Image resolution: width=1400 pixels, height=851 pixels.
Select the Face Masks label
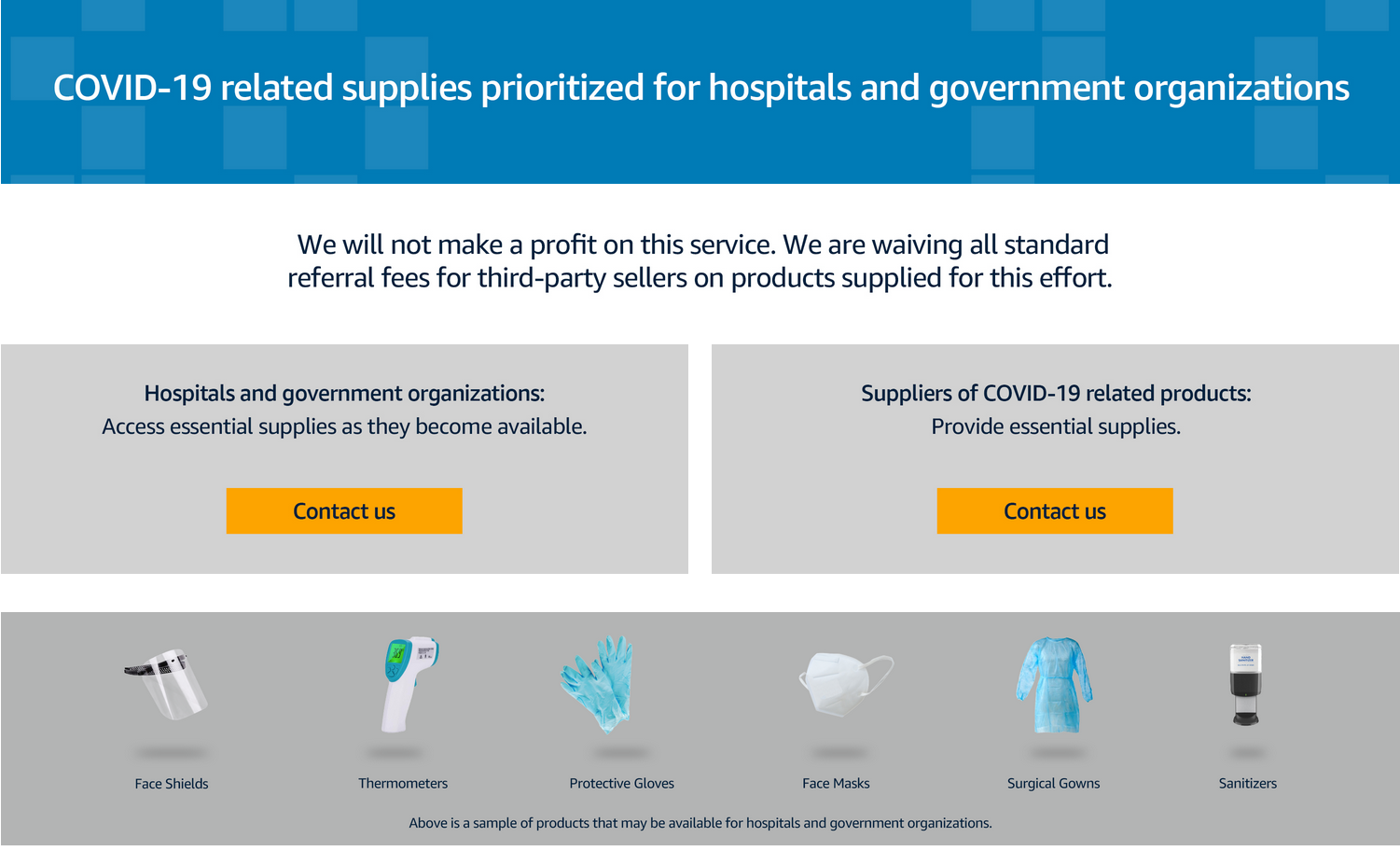[836, 784]
